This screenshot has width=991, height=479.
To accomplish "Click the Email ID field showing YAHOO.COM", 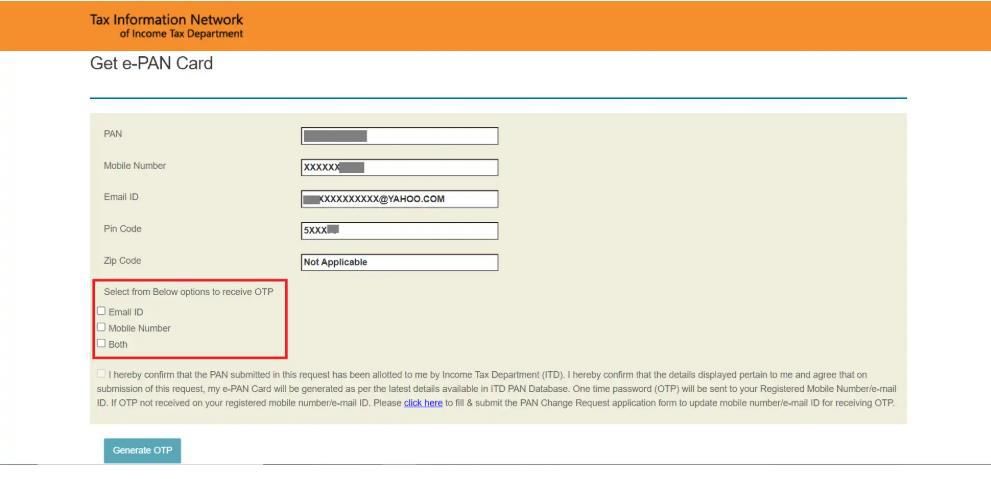I will (x=399, y=199).
